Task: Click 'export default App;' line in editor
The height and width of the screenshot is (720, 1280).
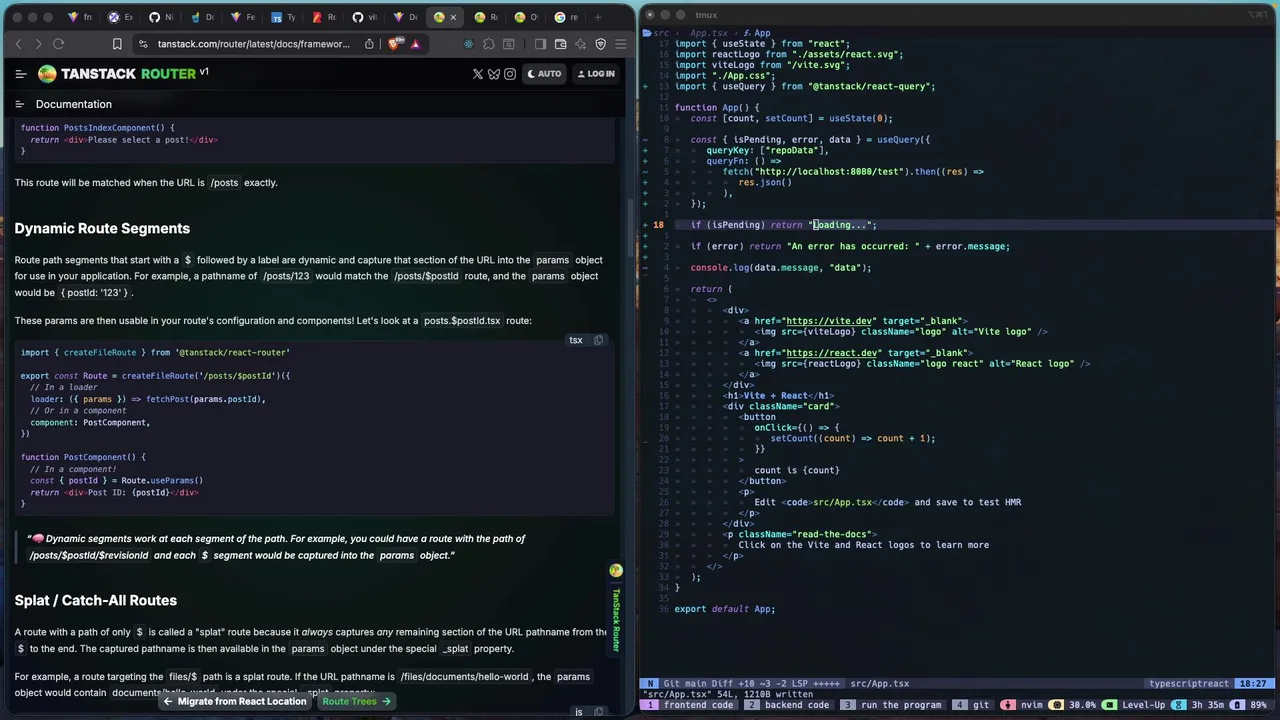Action: point(725,609)
